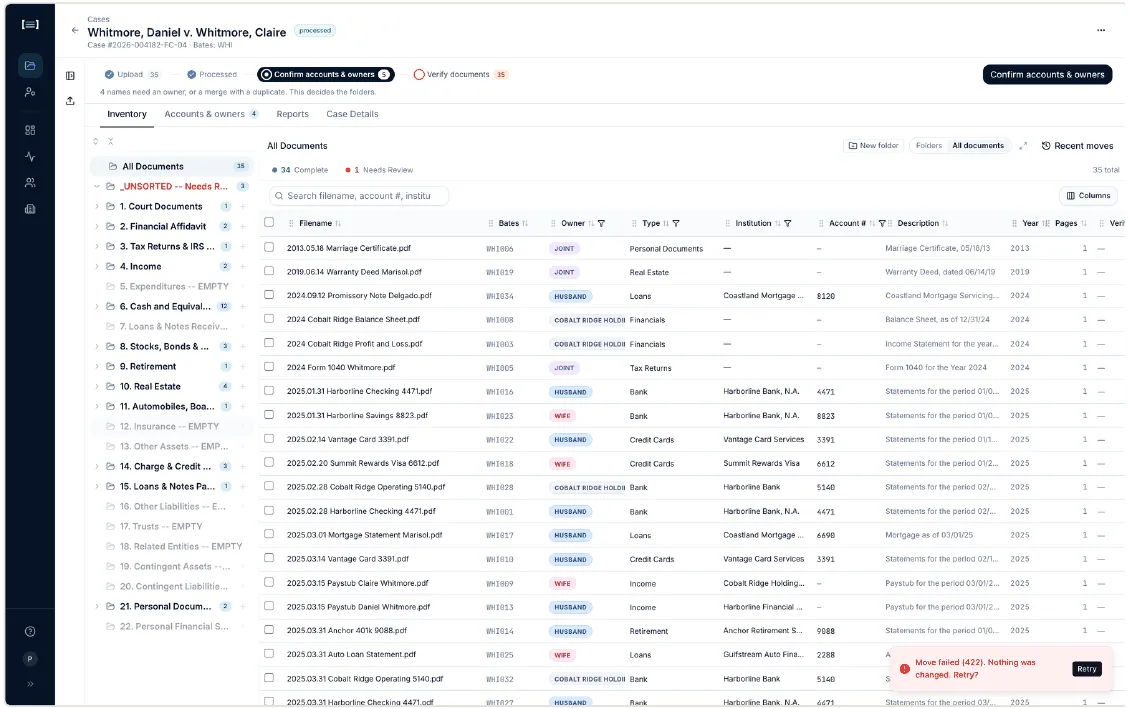Toggle the select-all checkbox in the table header
The width and height of the screenshot is (1128, 708).
269,222
